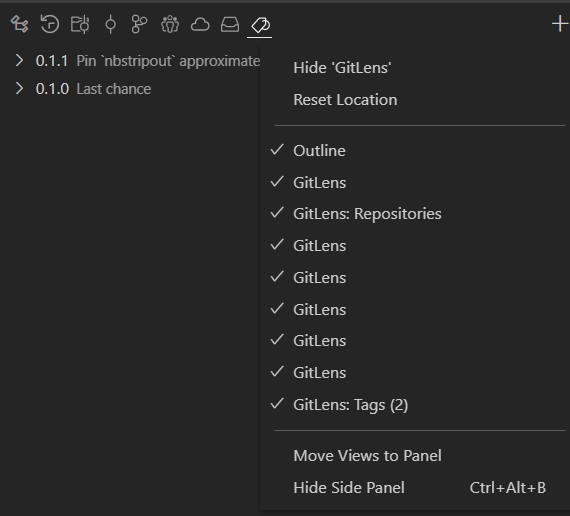This screenshot has width=570, height=516.
Task: Choose Hide 'GitLens' from context menu
Action: (x=415, y=68)
